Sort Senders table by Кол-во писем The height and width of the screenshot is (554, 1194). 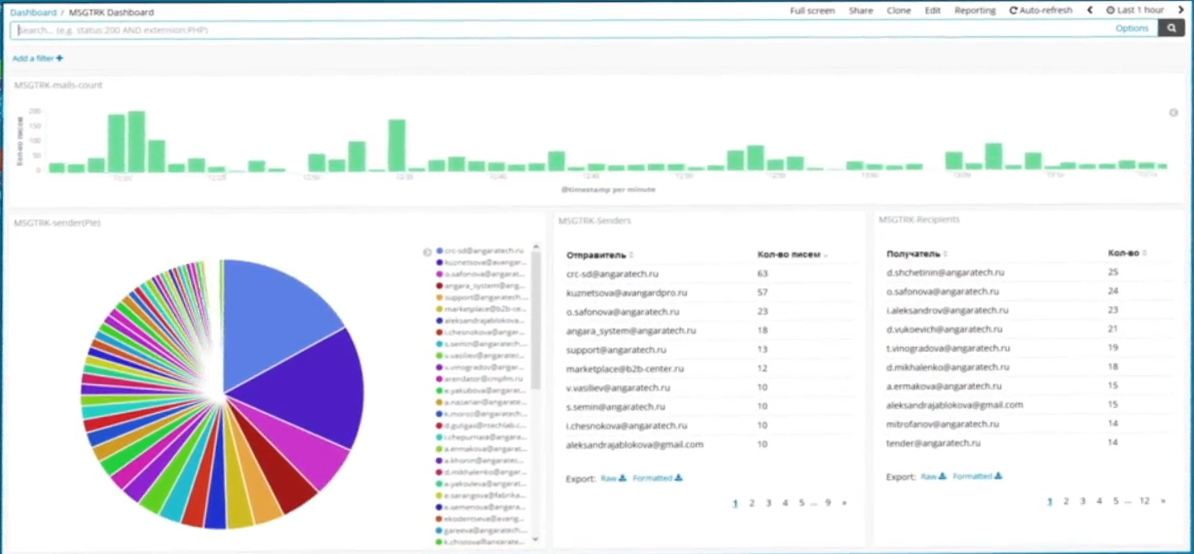(x=793, y=255)
